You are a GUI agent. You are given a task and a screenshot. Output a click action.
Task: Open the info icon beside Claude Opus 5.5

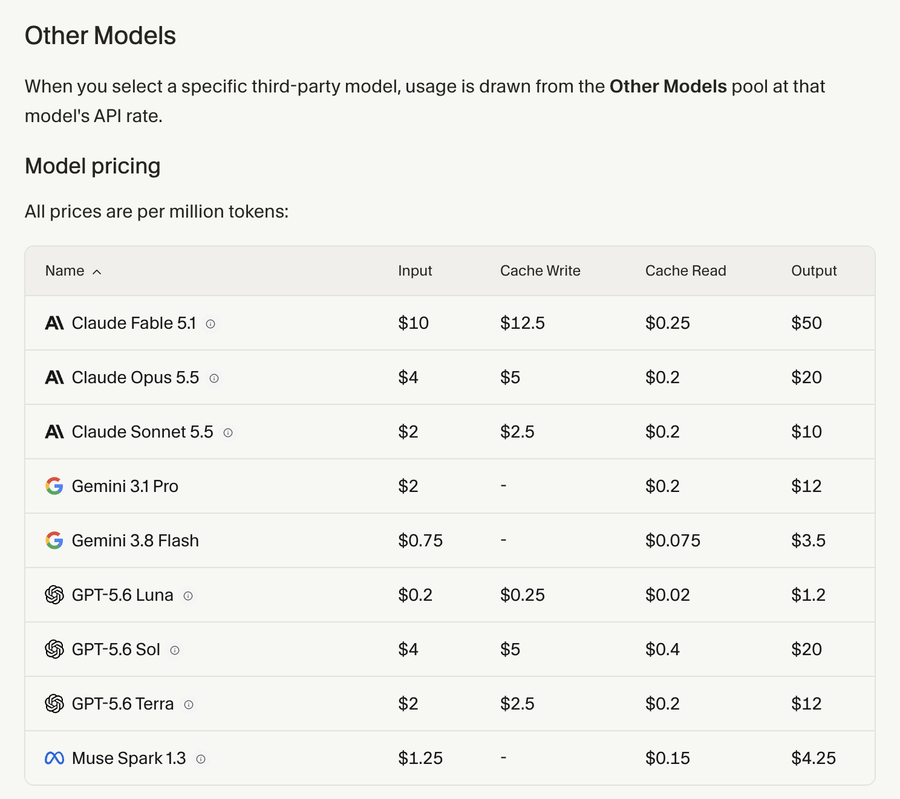point(214,378)
